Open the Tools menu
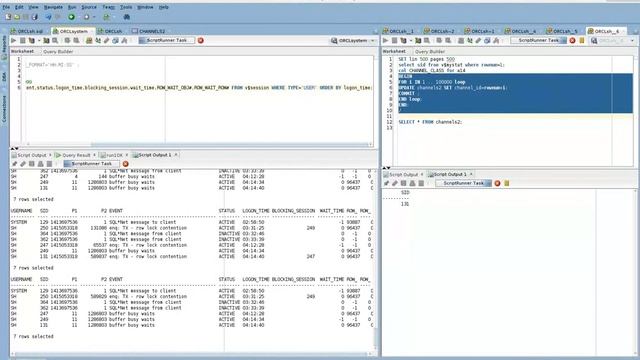Image resolution: width=640 pixels, height=360 pixels. click(x=126, y=7)
